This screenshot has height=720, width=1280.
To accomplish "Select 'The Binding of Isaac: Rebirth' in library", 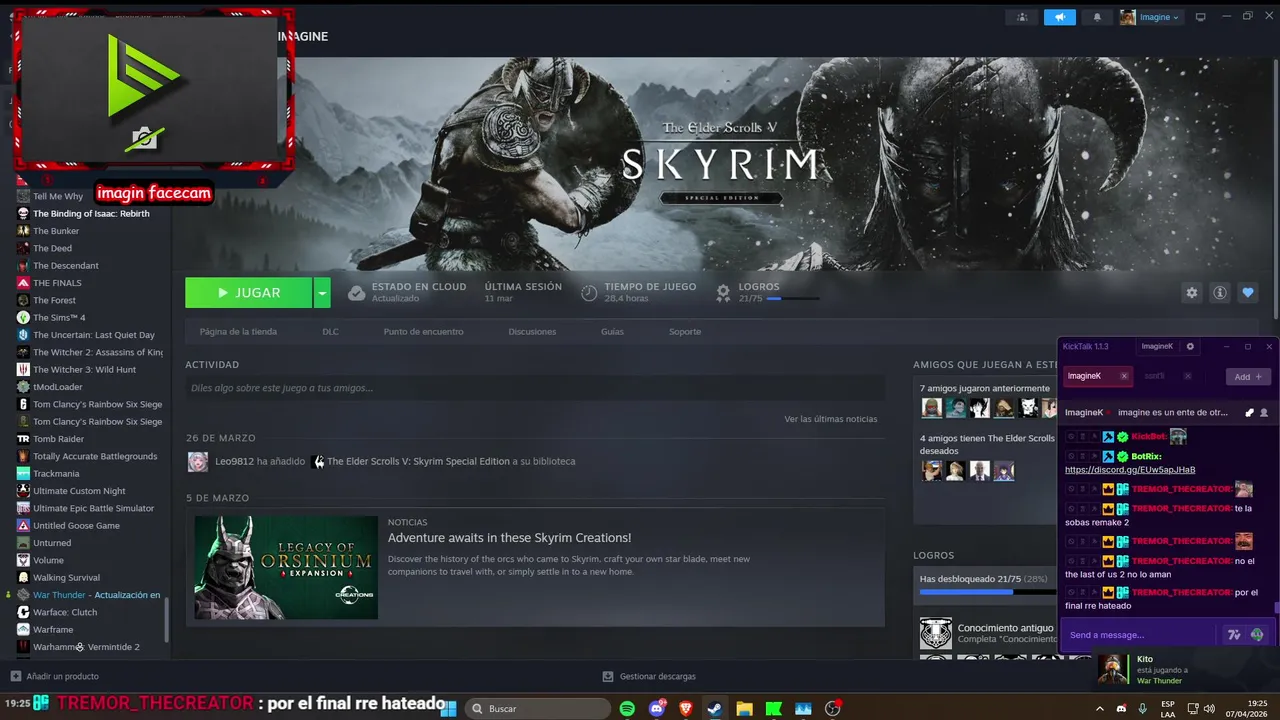I will pos(91,213).
